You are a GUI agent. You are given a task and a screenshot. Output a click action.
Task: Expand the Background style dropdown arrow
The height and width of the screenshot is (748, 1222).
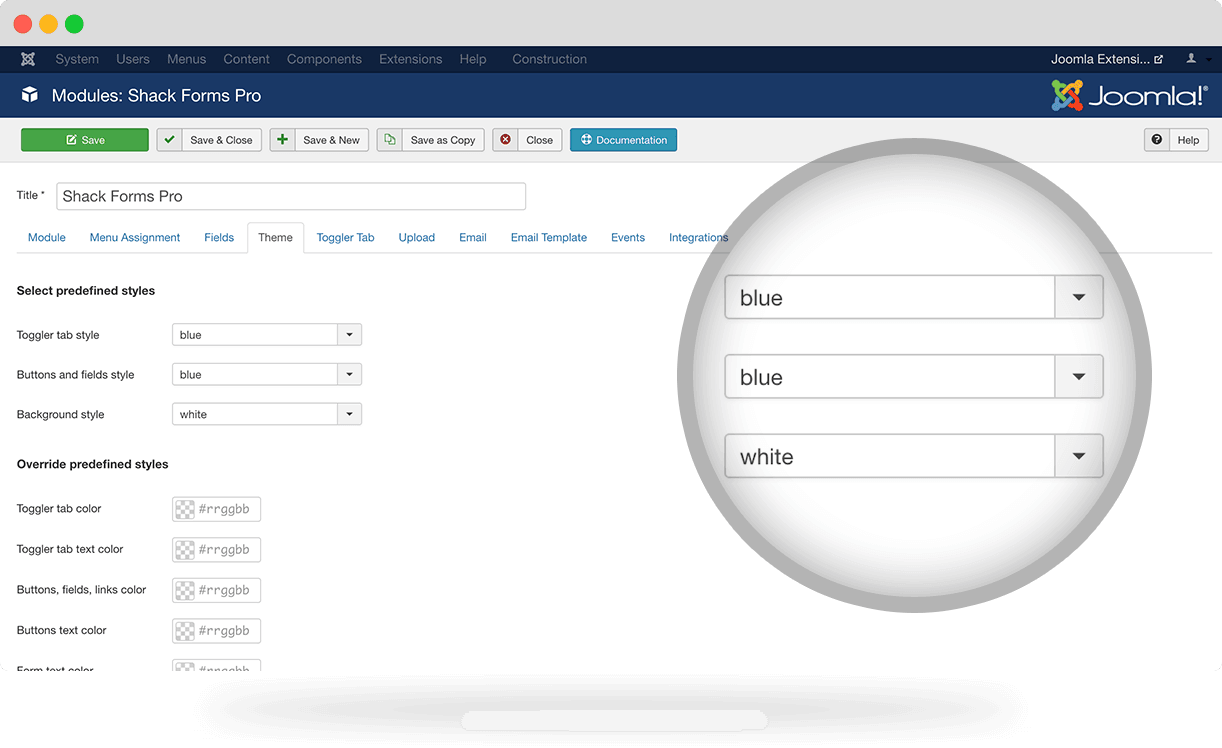pyautogui.click(x=349, y=414)
